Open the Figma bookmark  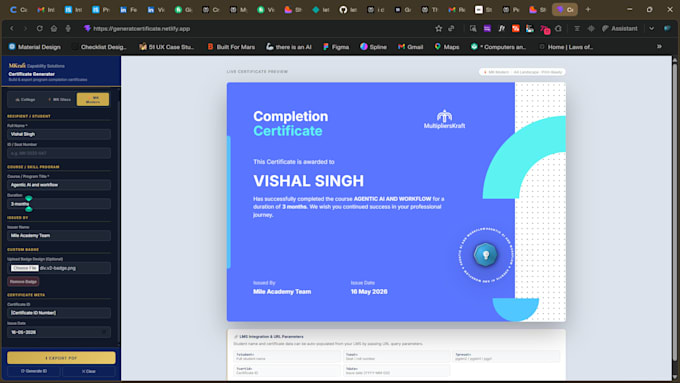336,47
